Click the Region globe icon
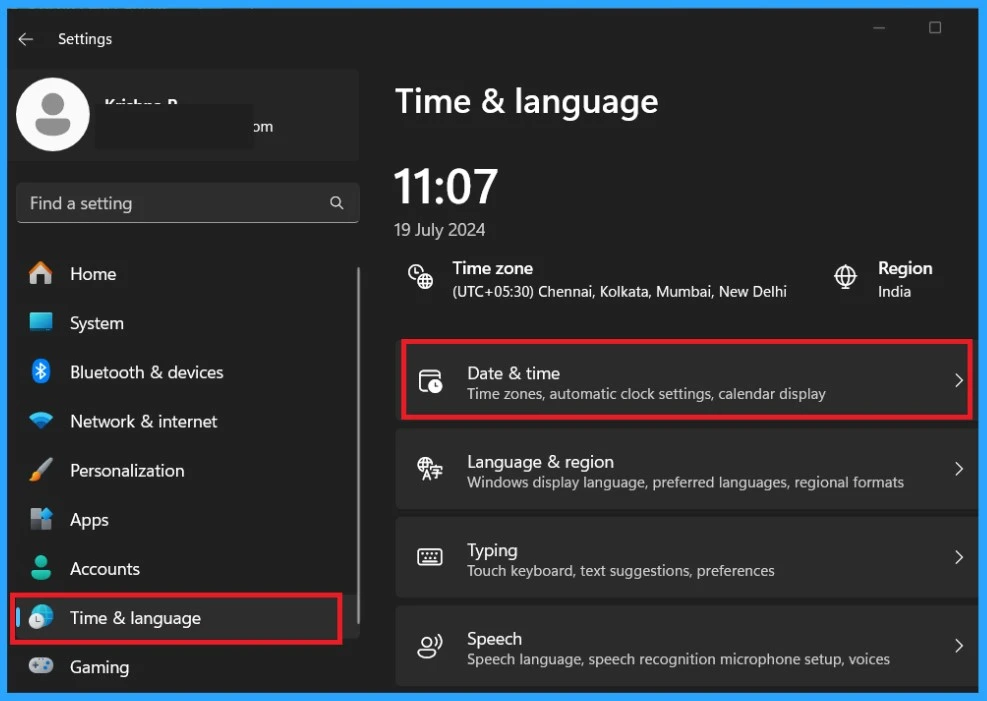The width and height of the screenshot is (987, 701). [x=845, y=277]
